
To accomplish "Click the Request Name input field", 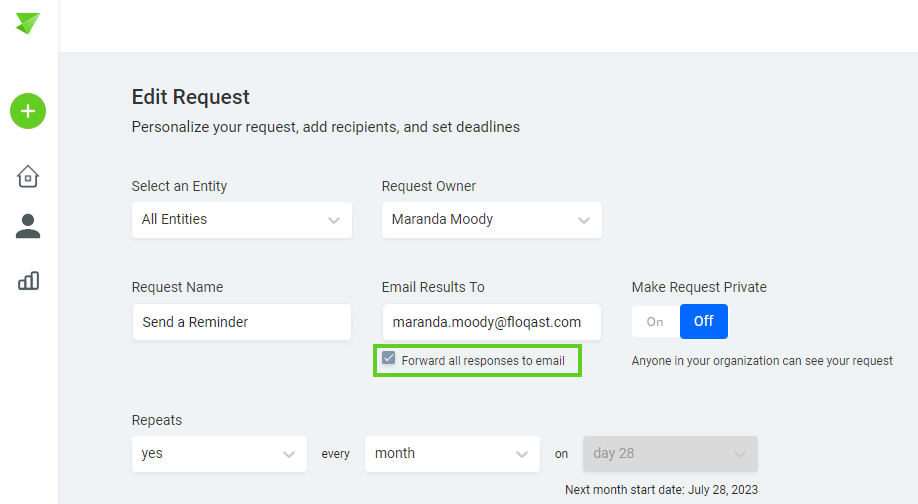I will point(242,322).
